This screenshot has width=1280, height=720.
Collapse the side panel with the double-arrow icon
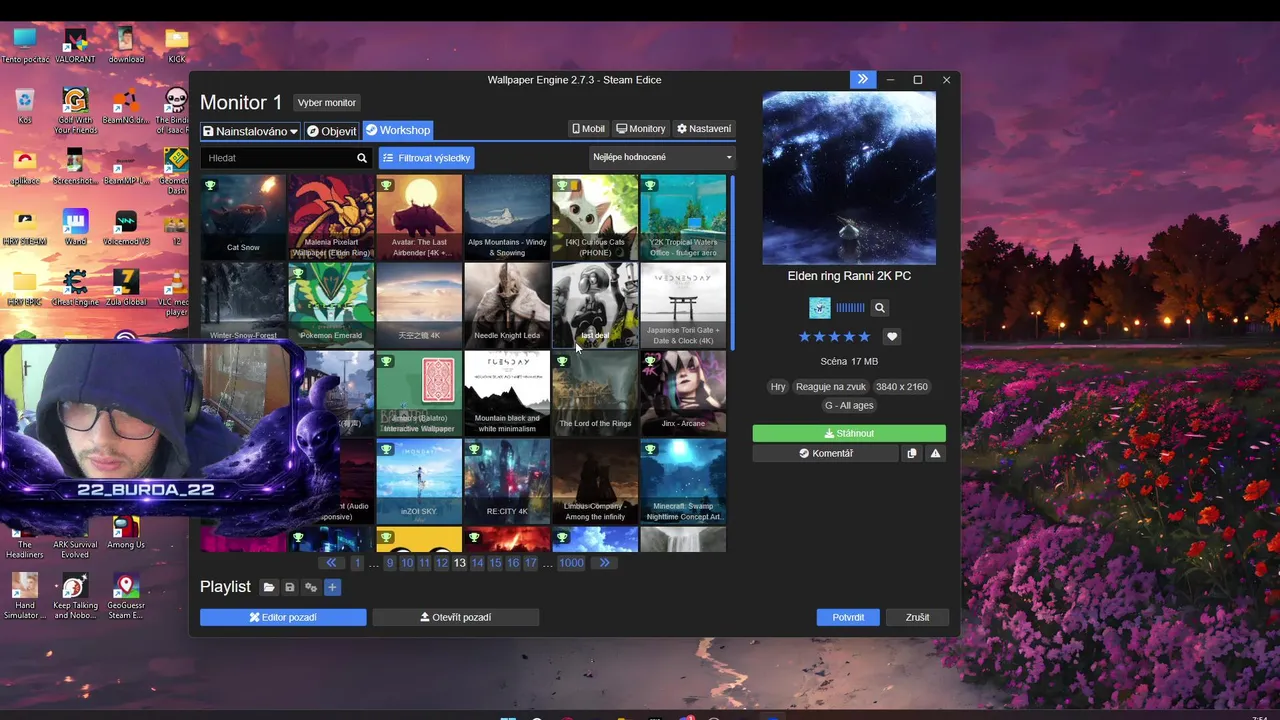[x=862, y=79]
